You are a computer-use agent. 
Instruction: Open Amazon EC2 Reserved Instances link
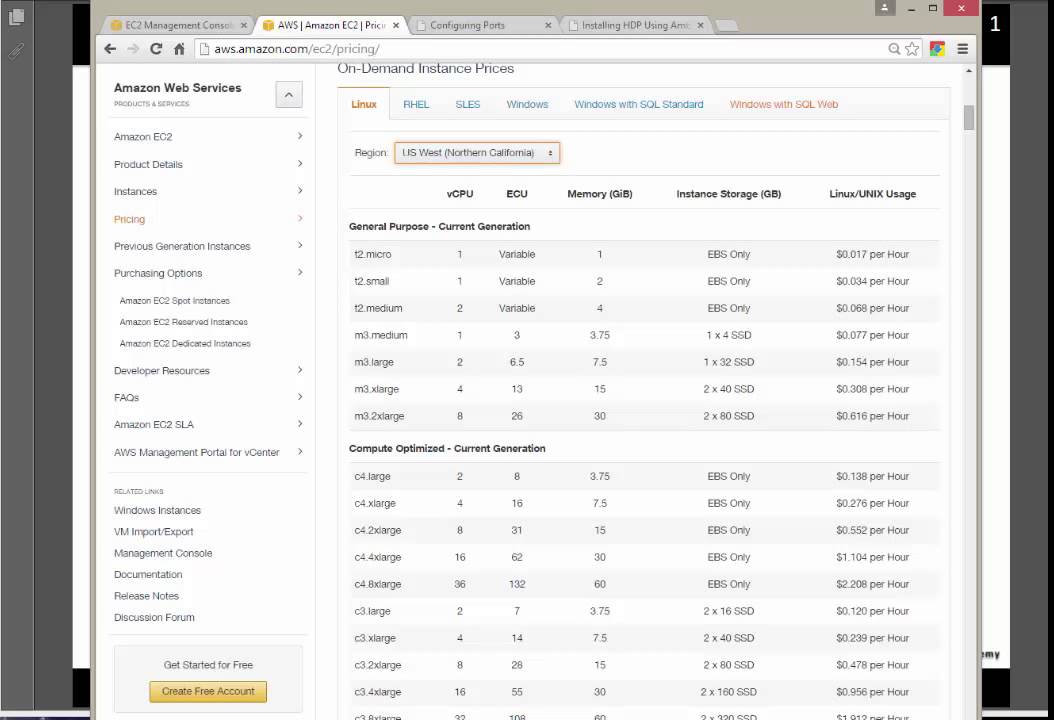[184, 322]
